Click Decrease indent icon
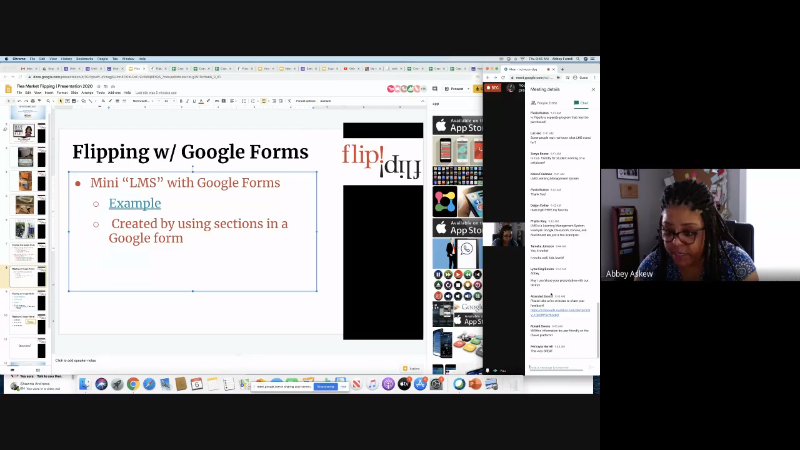This screenshot has width=800, height=450. click(274, 101)
